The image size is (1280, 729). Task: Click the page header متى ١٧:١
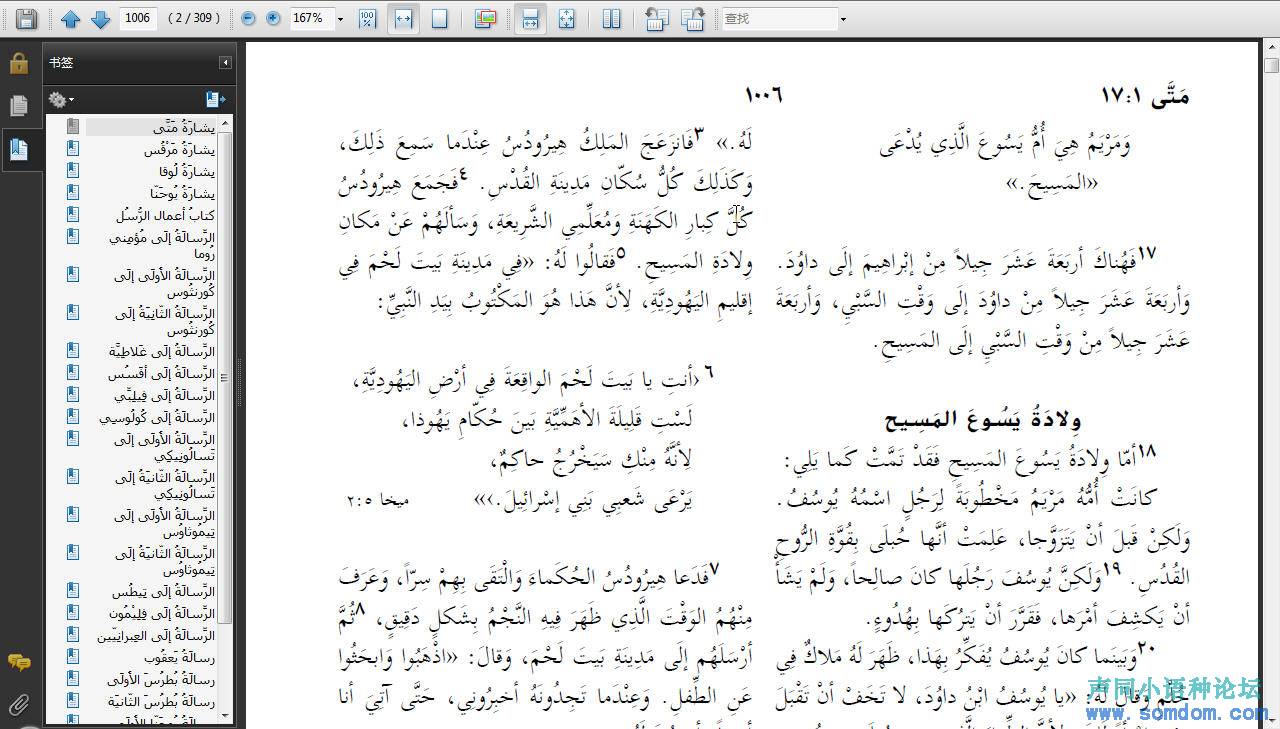point(1145,95)
